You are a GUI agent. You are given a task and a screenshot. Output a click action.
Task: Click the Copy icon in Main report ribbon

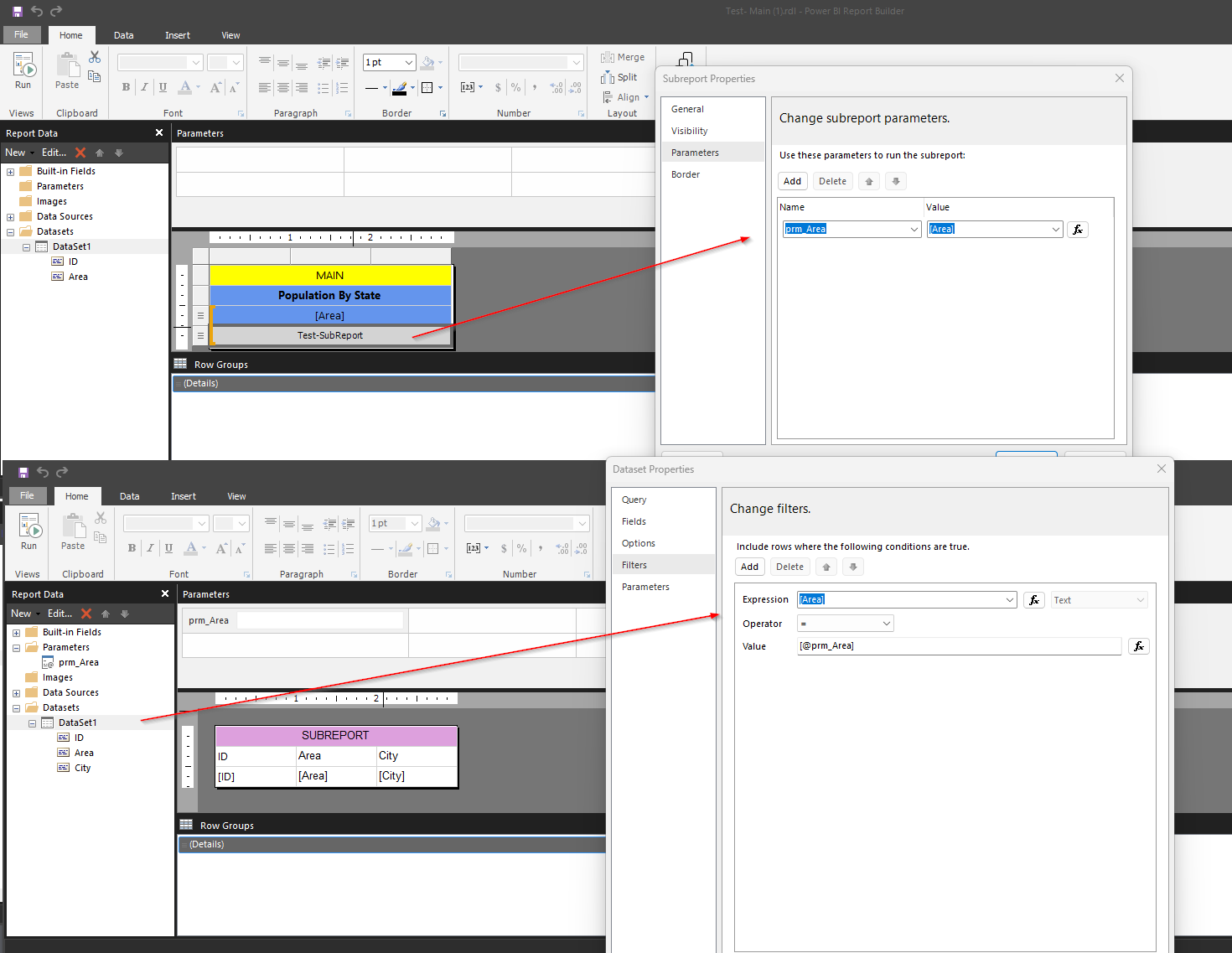[x=95, y=76]
